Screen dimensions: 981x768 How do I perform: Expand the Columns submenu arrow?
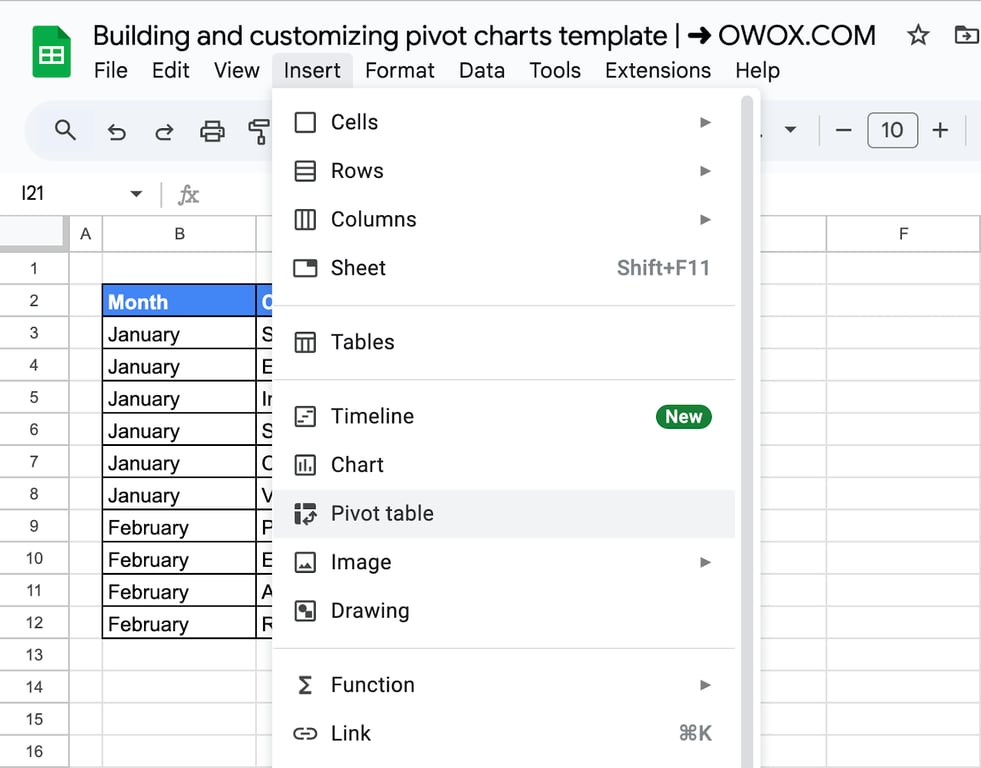(705, 220)
